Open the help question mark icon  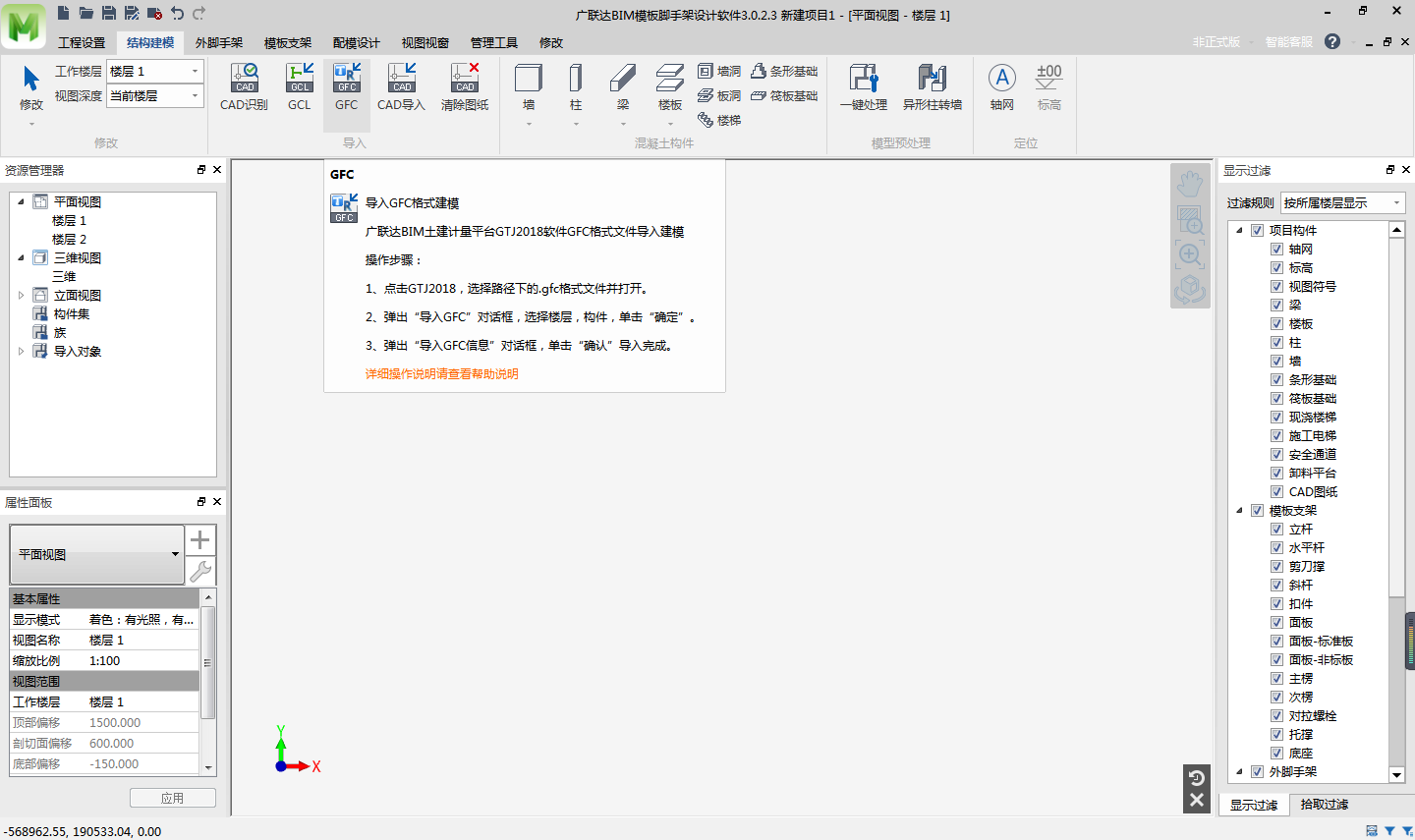[1332, 41]
